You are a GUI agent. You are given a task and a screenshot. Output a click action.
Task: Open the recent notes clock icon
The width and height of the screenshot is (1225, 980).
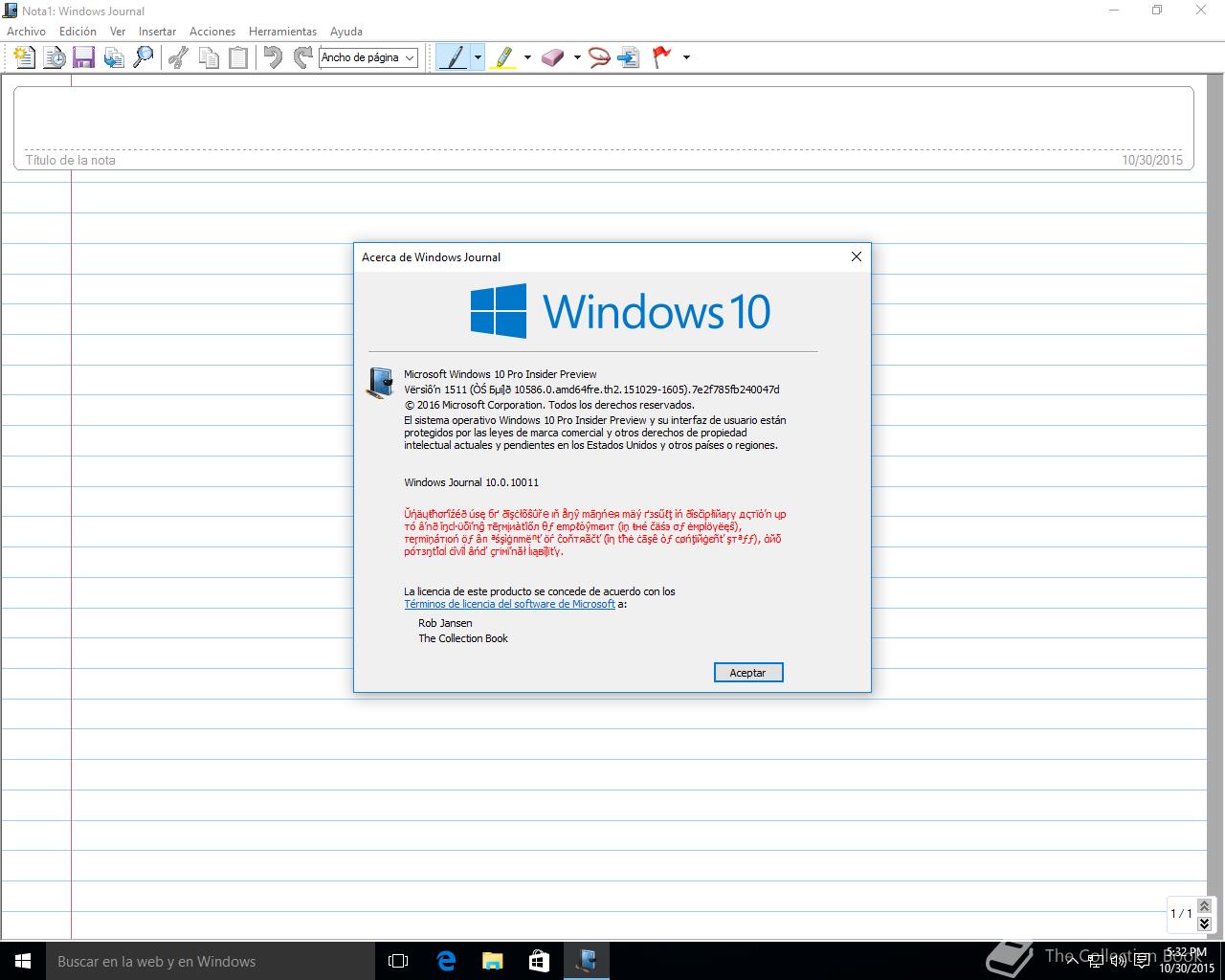coord(55,57)
